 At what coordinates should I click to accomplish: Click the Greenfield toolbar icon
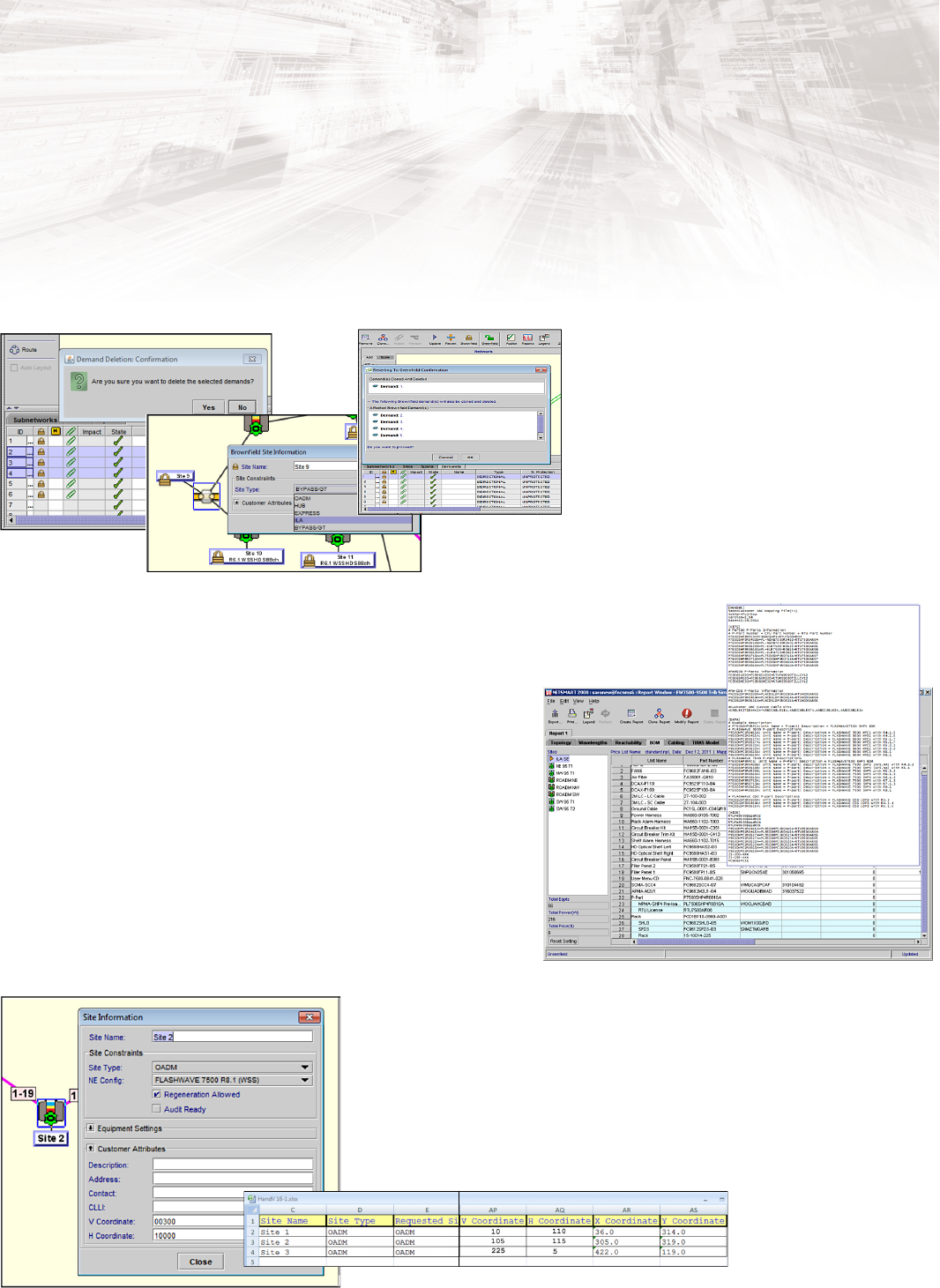click(x=489, y=339)
